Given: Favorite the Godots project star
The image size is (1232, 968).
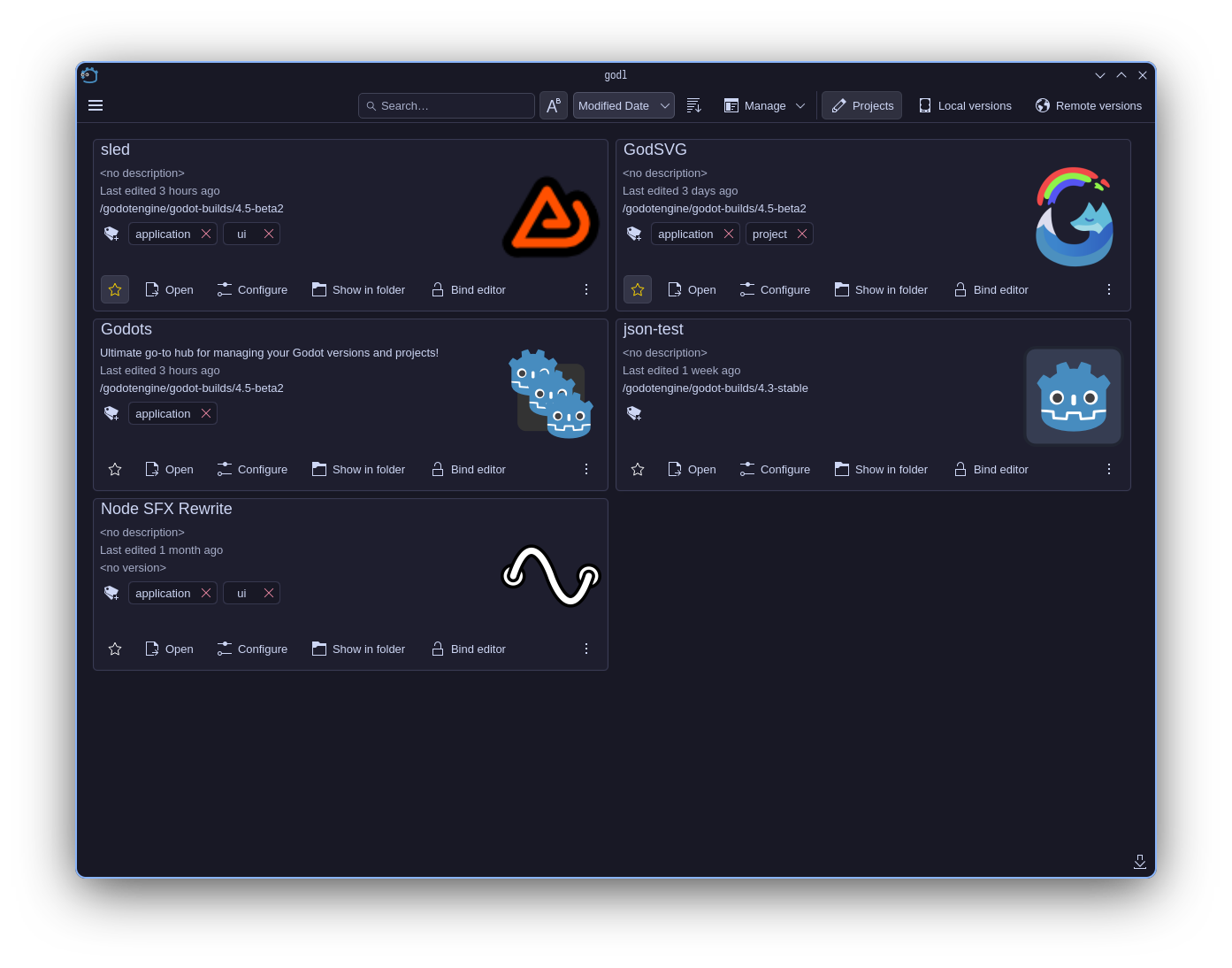Looking at the screenshot, I should (115, 469).
